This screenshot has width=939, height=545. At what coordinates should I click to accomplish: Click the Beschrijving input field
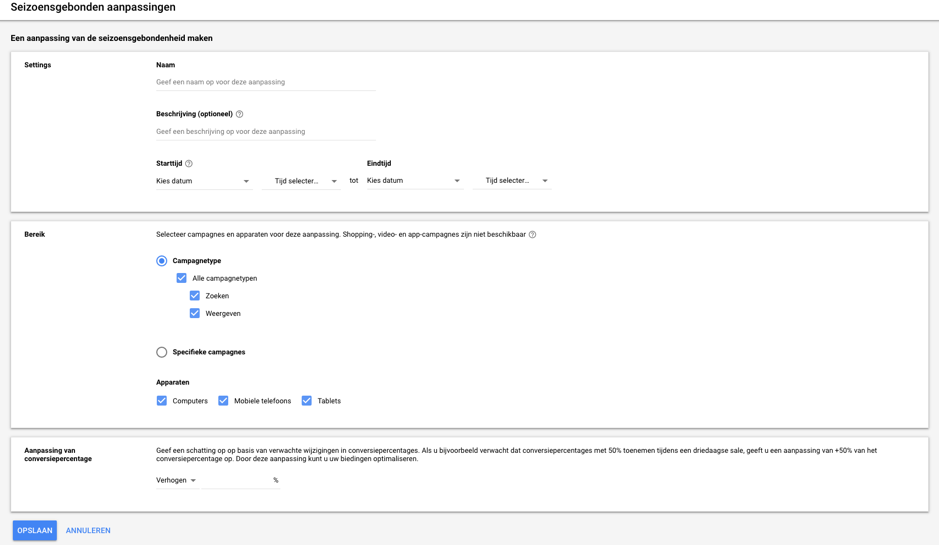(x=265, y=131)
